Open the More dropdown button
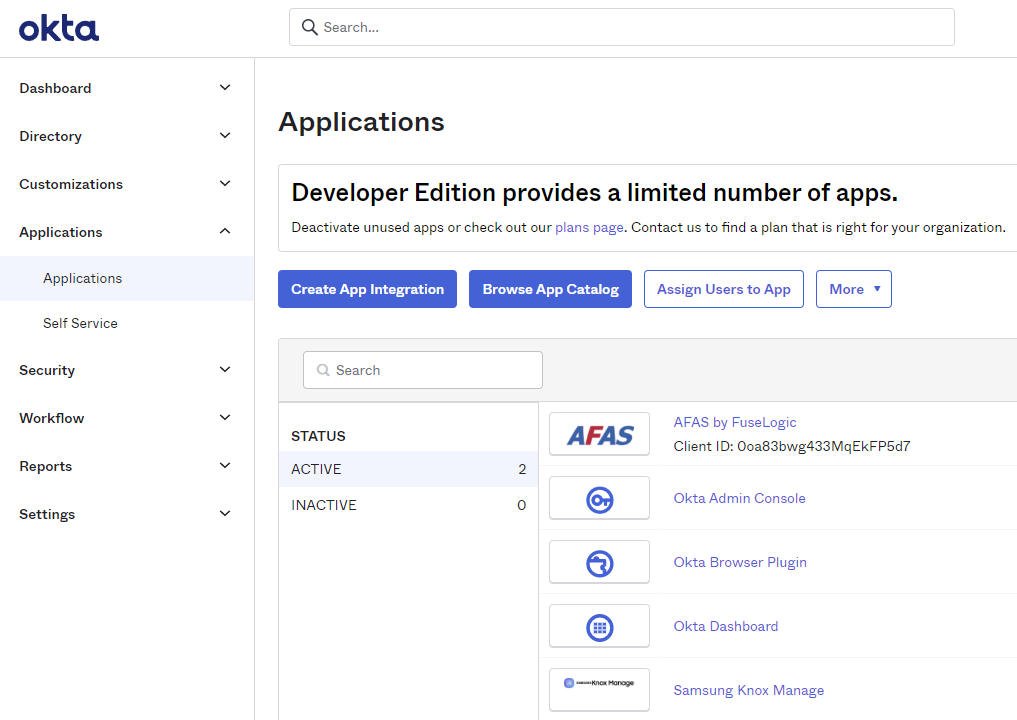 click(x=854, y=289)
